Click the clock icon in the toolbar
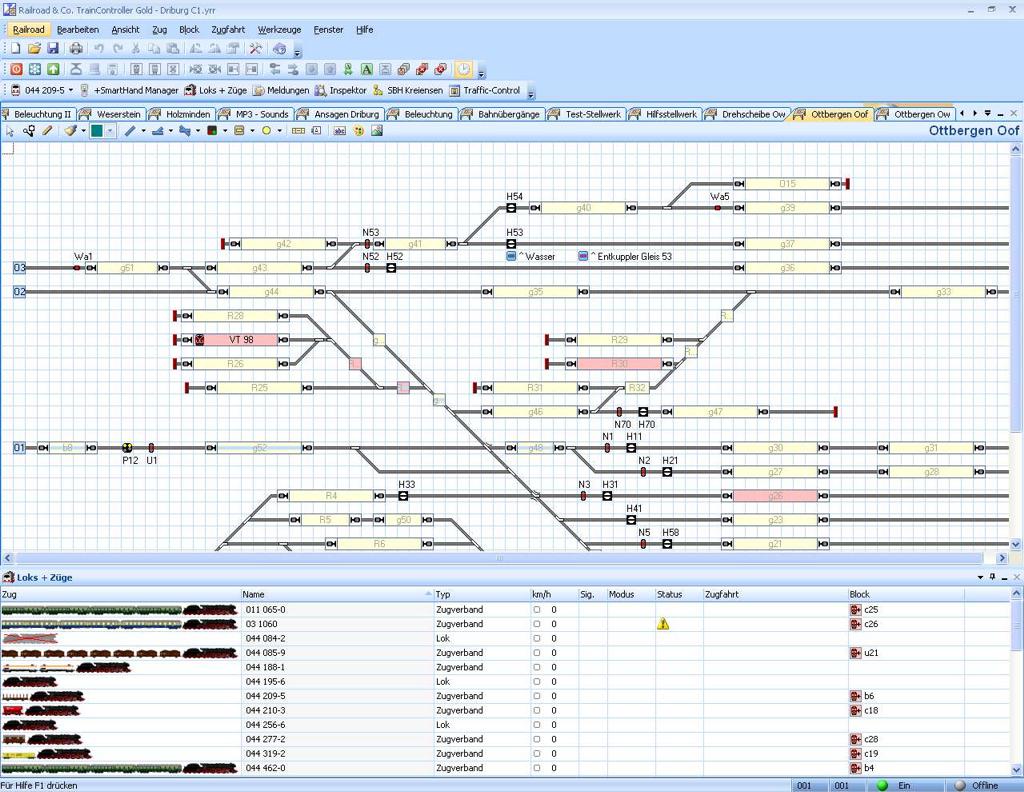The height and width of the screenshot is (792, 1024). (x=463, y=69)
